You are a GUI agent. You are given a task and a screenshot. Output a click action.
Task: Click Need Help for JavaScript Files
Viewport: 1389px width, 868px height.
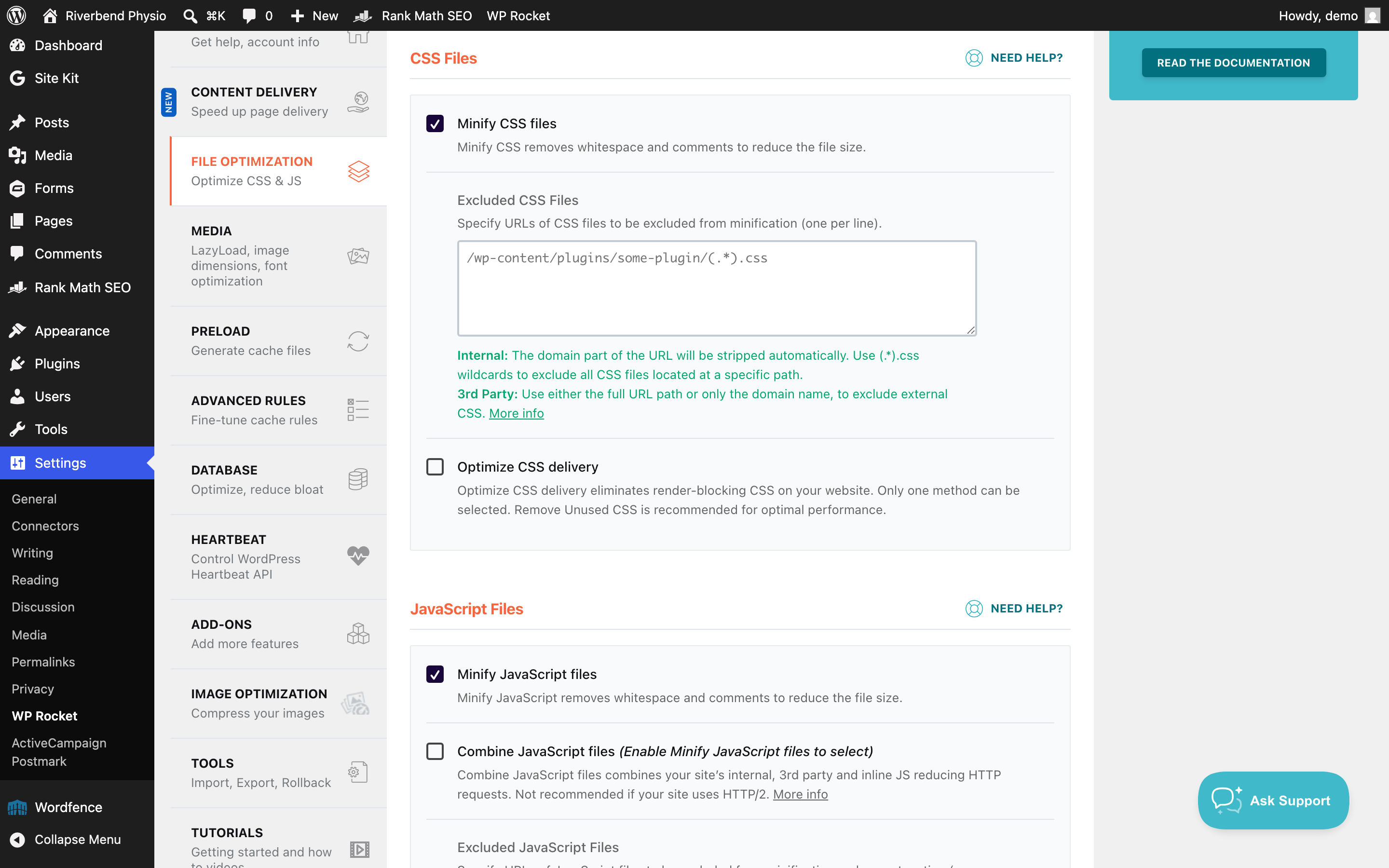click(1014, 608)
